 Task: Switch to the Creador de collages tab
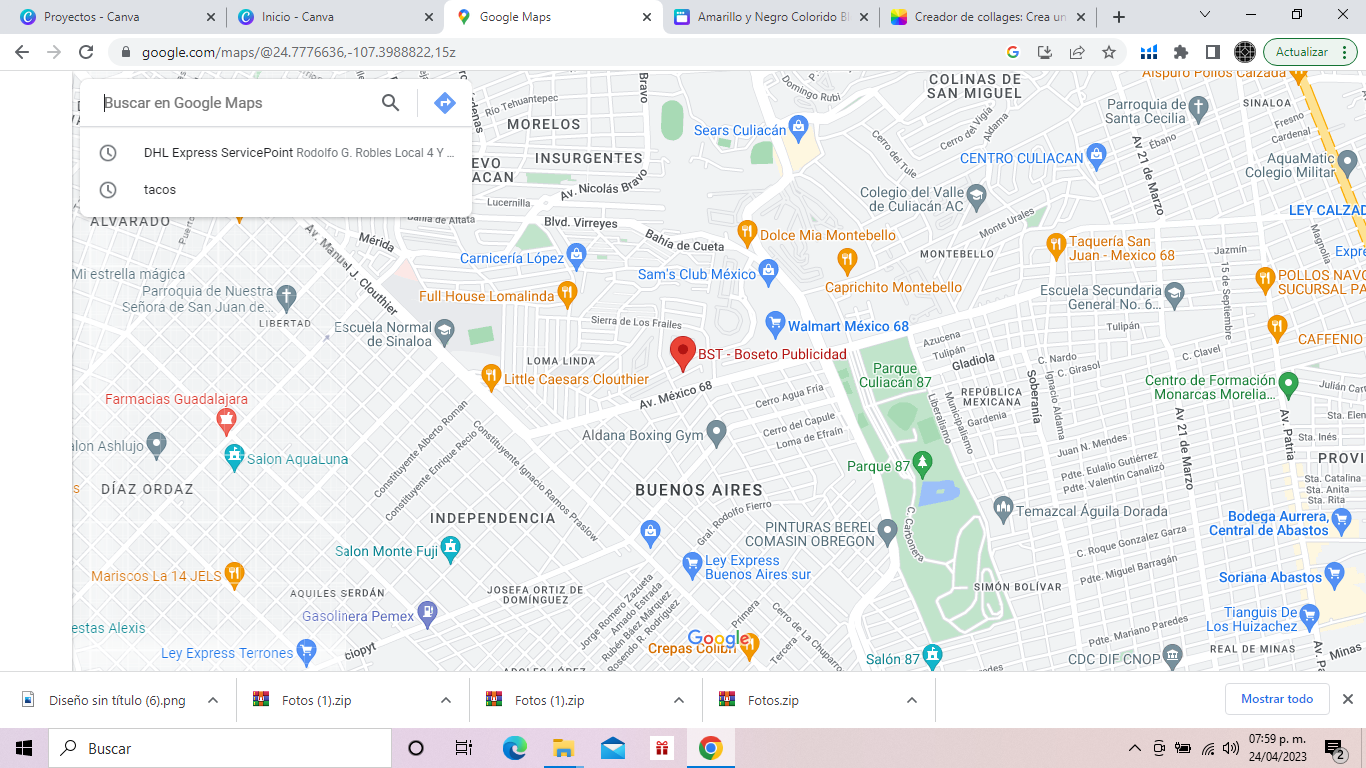pos(988,17)
